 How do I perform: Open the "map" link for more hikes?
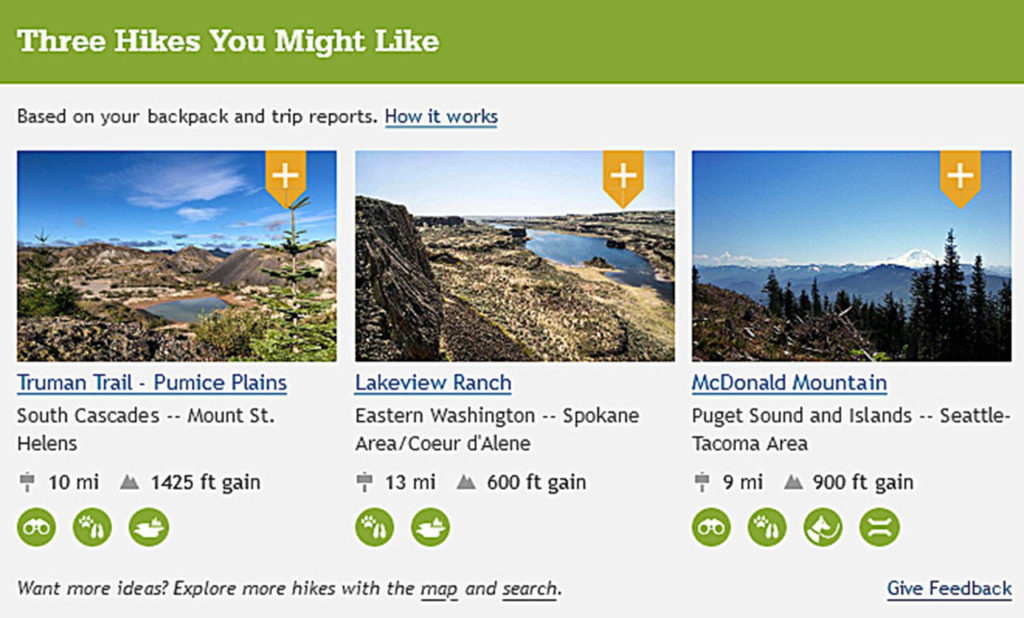(438, 588)
